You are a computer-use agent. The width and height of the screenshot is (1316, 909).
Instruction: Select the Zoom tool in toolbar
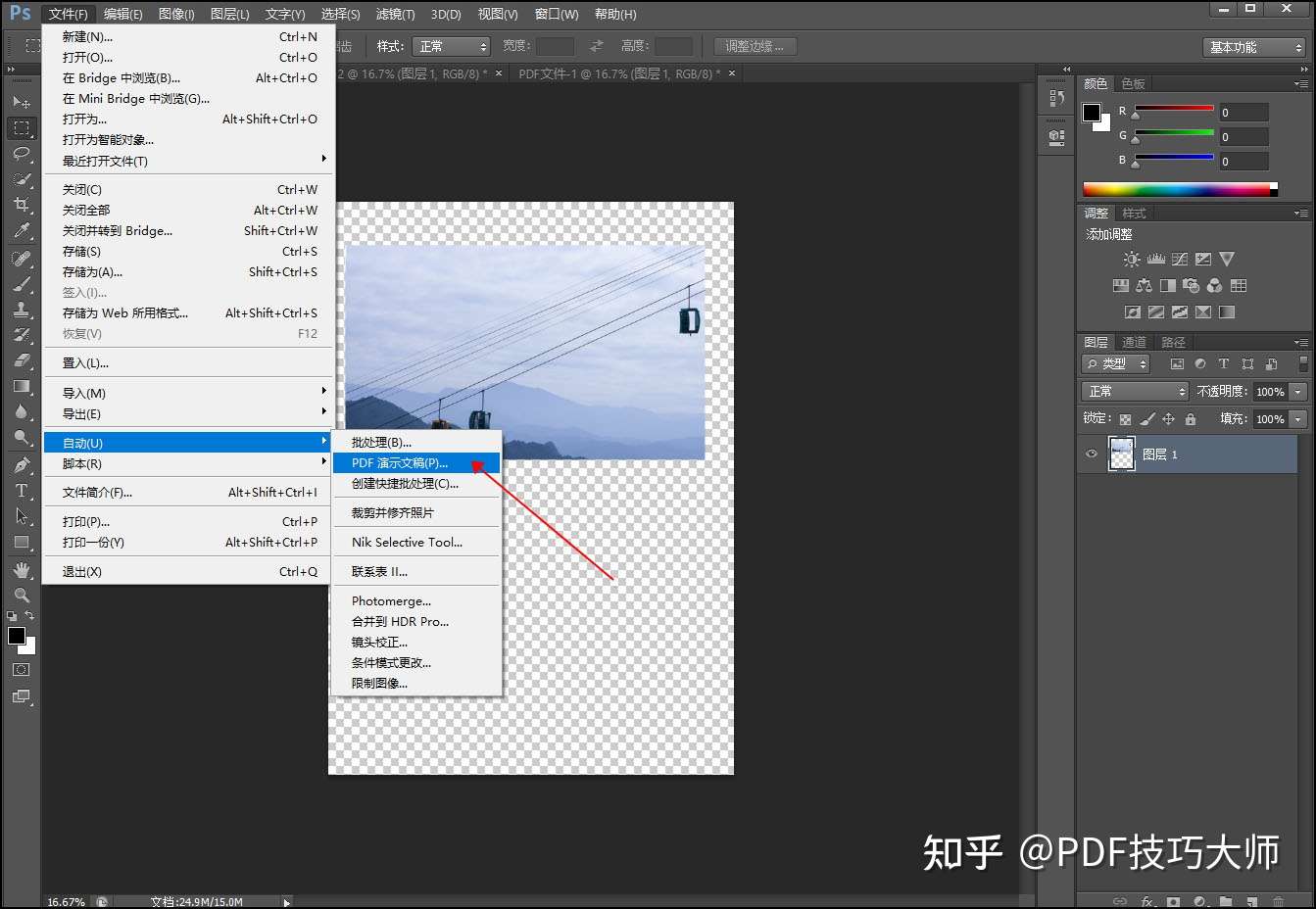(22, 595)
